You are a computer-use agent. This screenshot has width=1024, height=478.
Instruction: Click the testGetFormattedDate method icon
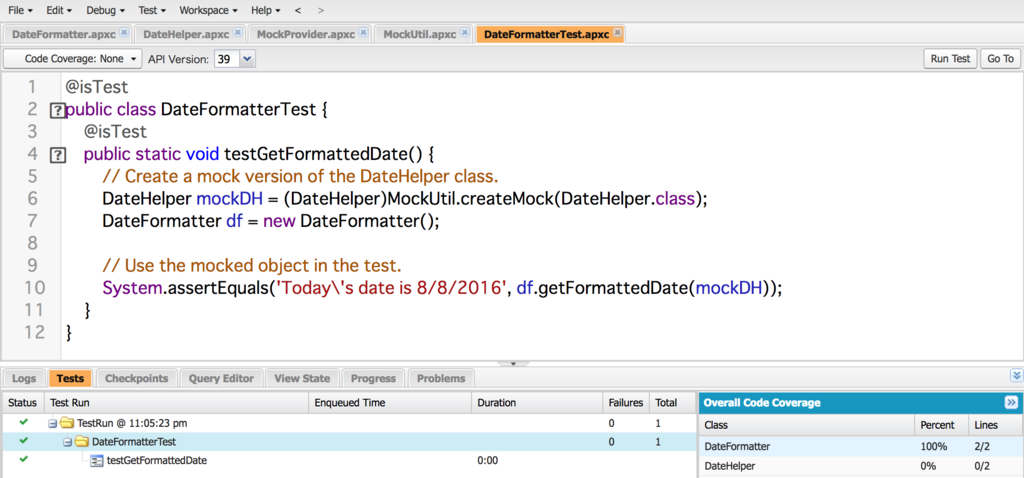click(x=97, y=460)
